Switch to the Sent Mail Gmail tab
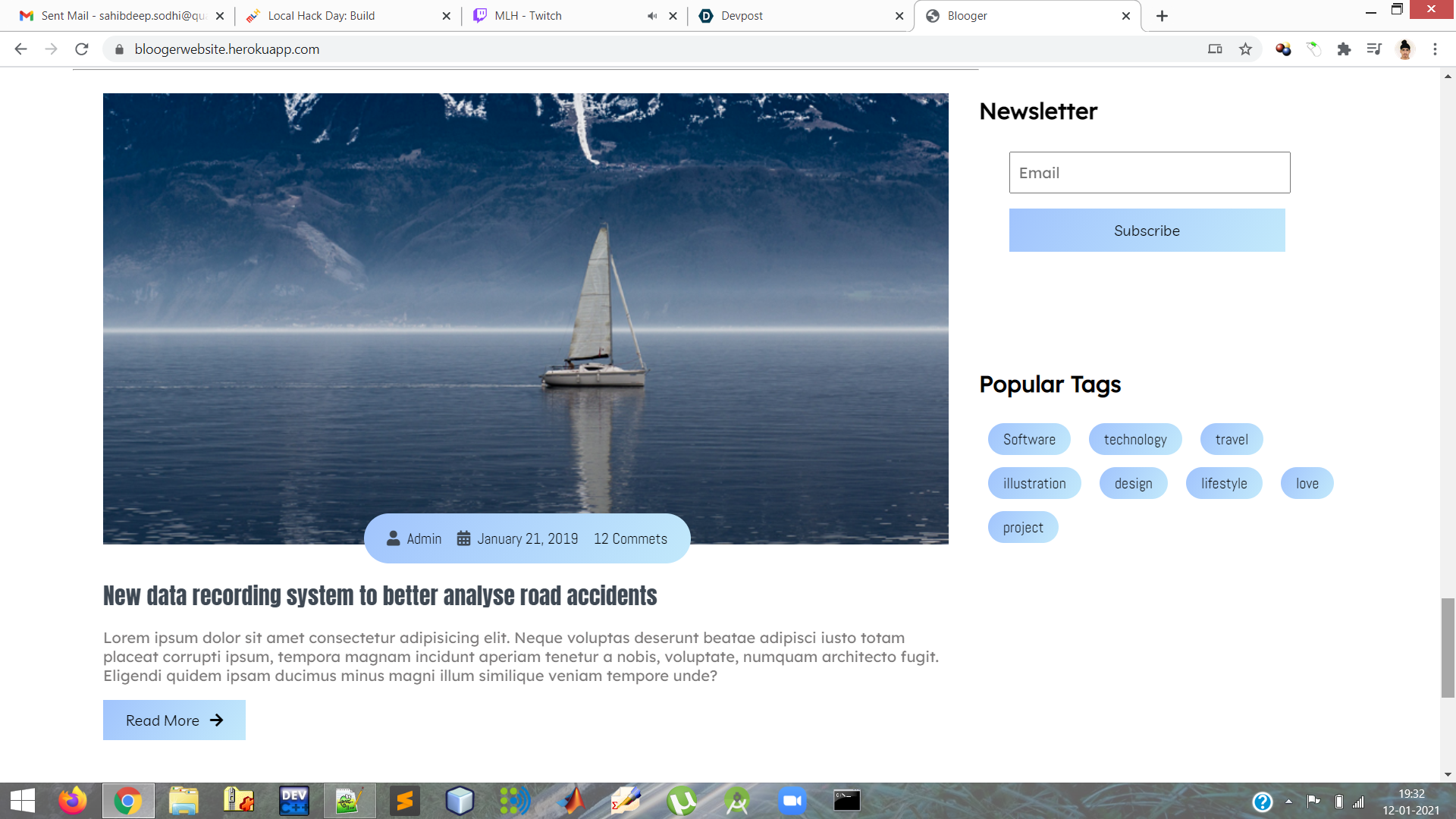The width and height of the screenshot is (1456, 819). 121,16
